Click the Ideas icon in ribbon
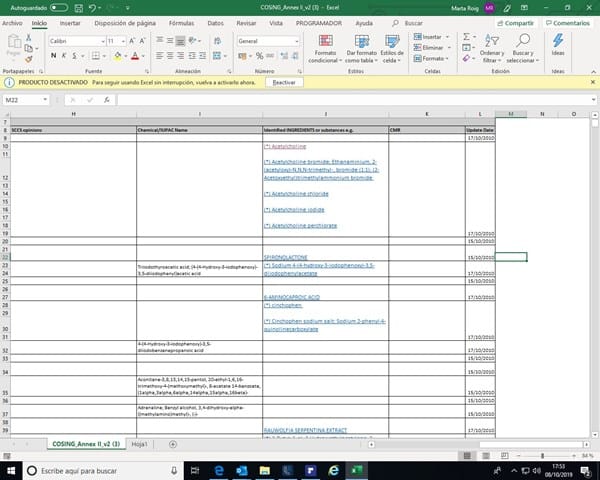Screen dimensions: 600x480 pyautogui.click(x=558, y=45)
